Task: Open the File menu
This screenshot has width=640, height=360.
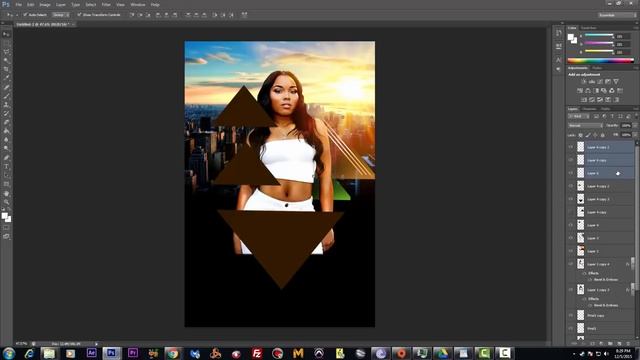Action: pyautogui.click(x=18, y=4)
